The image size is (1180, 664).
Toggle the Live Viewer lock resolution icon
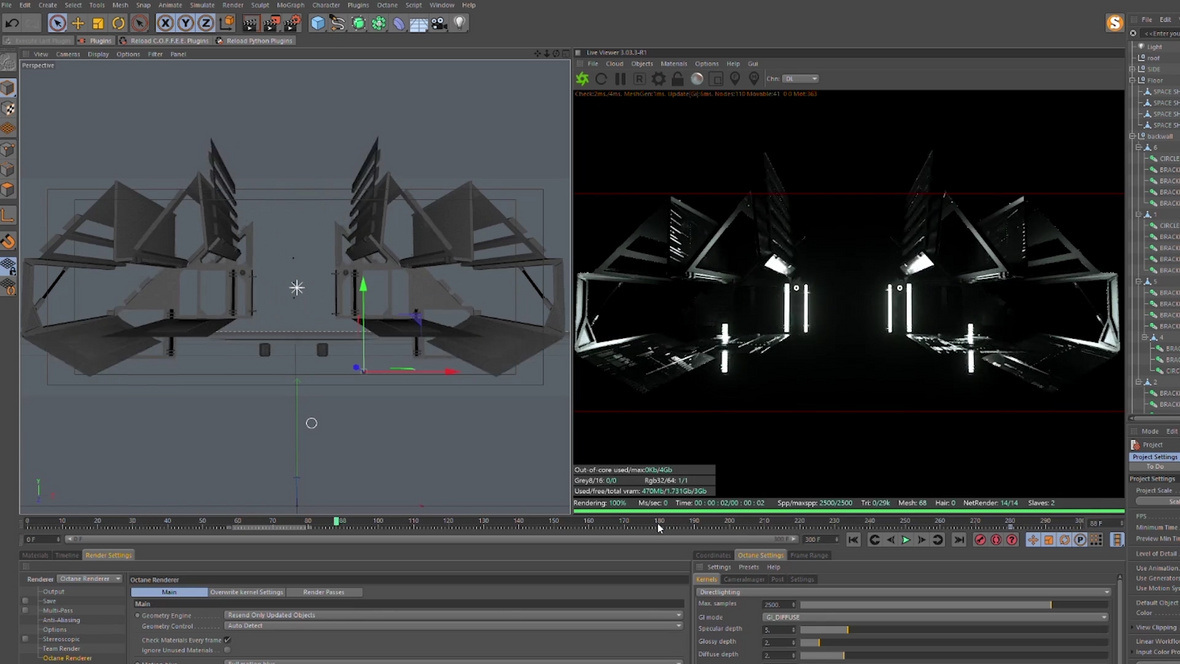(x=677, y=79)
